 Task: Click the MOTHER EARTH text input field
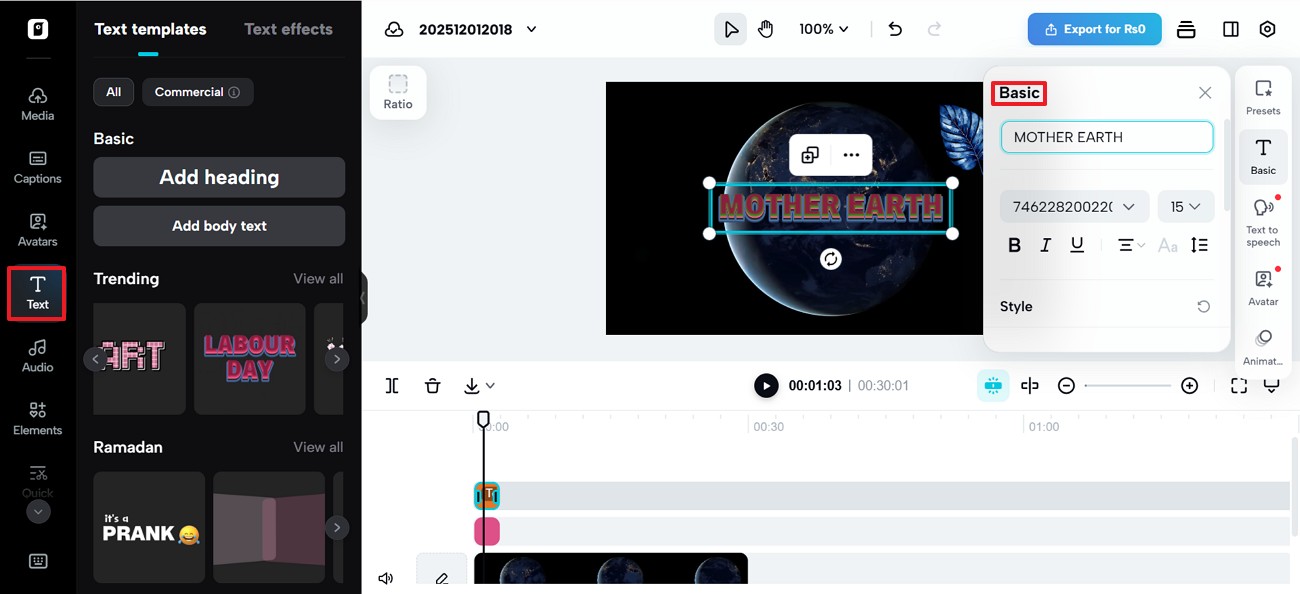1106,137
